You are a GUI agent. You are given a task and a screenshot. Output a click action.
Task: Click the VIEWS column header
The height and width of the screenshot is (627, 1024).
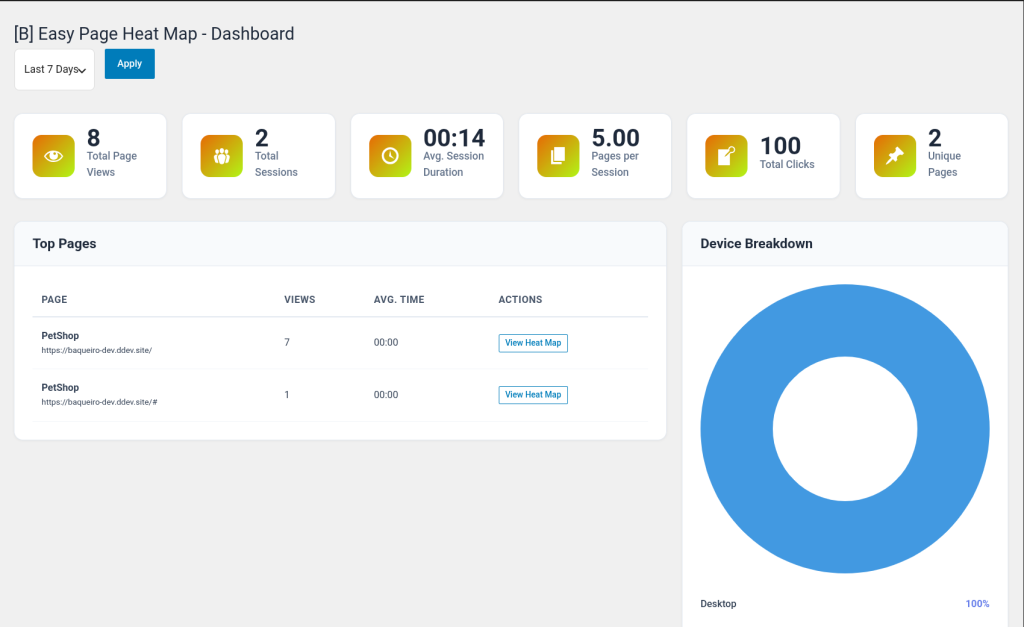click(300, 300)
